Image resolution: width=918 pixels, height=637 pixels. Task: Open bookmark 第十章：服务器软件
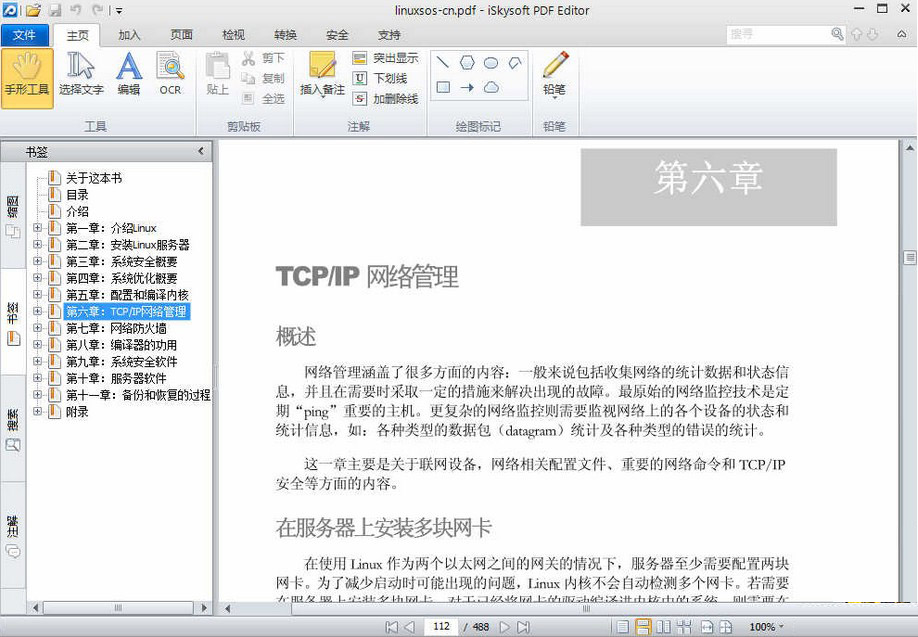[x=116, y=378]
